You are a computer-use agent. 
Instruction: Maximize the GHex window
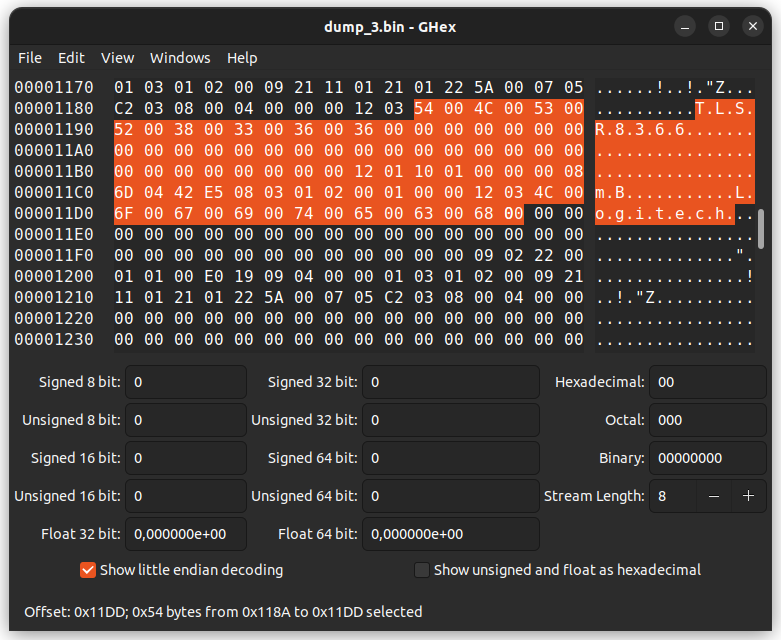tap(718, 26)
